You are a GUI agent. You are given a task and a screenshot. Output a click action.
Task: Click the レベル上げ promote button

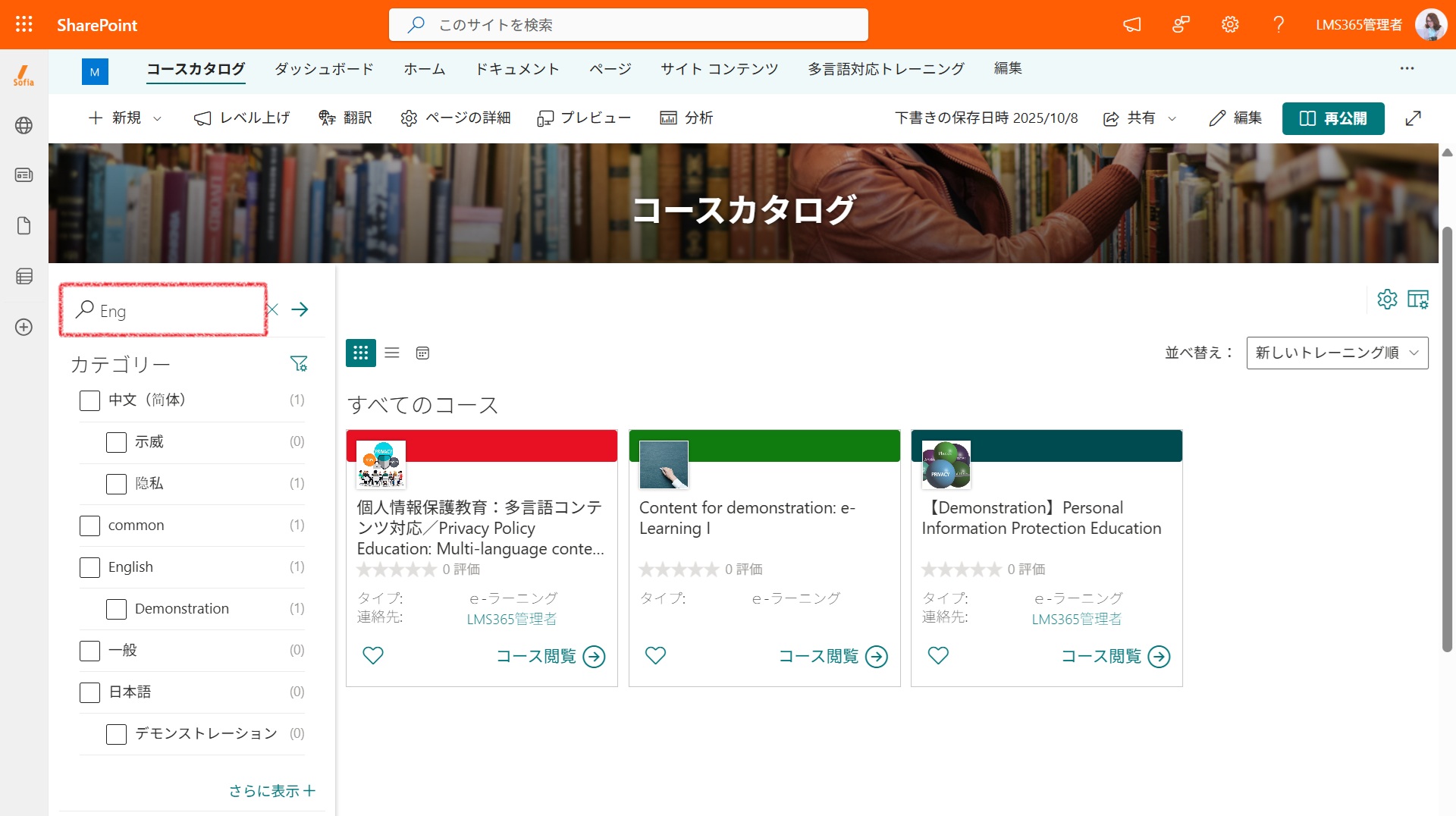(x=242, y=118)
